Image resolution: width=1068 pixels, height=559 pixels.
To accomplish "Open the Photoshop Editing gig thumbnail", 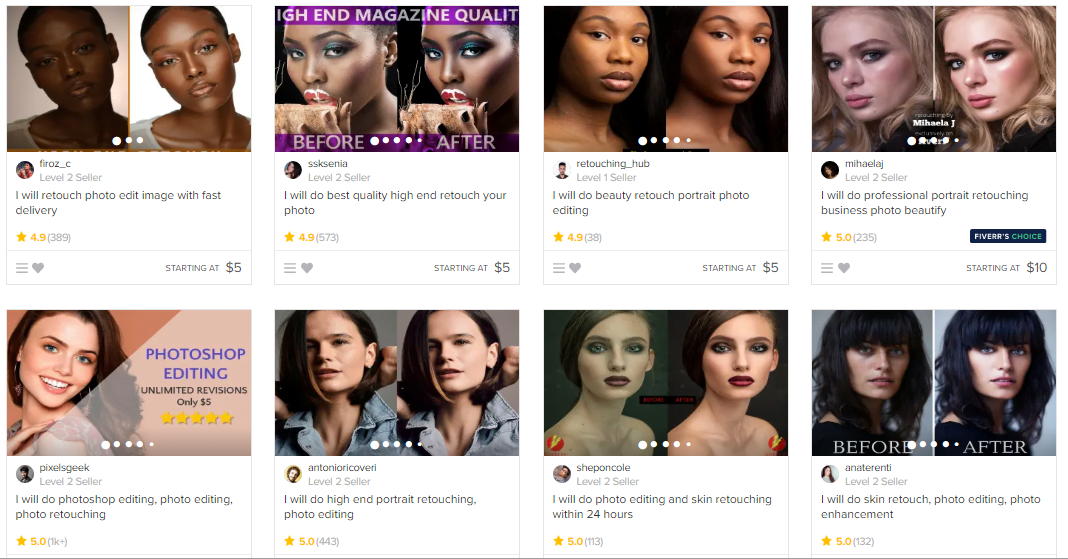I will [x=129, y=383].
